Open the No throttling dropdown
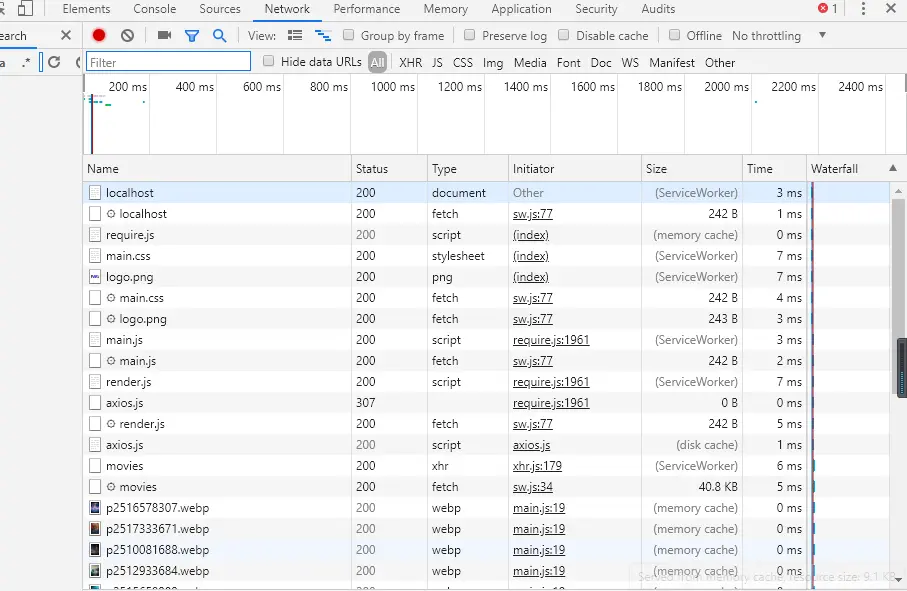This screenshot has height=591, width=907. click(779, 36)
